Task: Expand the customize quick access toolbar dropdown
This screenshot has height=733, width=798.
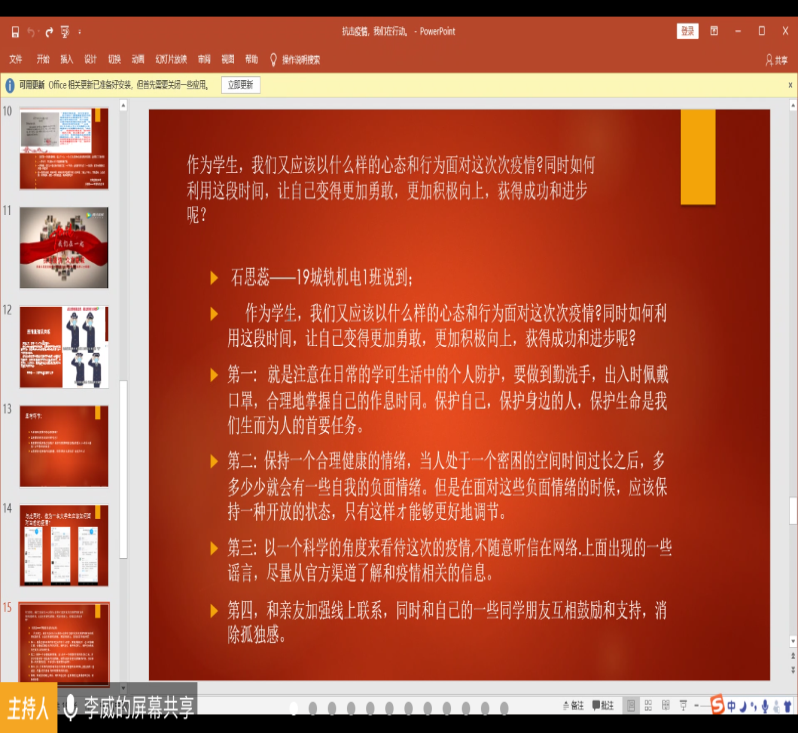Action: (x=80, y=32)
